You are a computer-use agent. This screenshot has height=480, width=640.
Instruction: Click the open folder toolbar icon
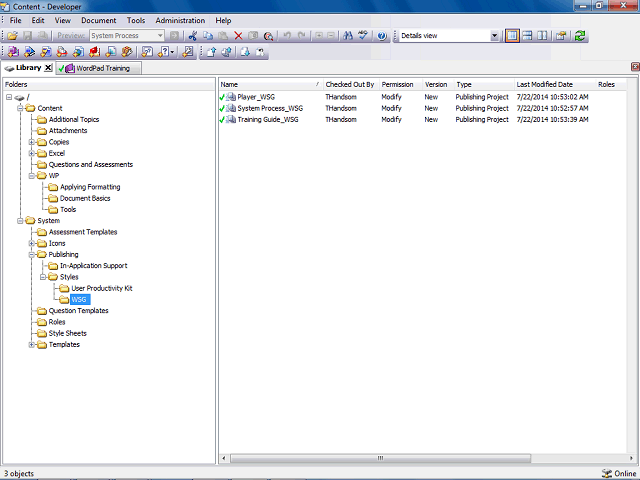coord(12,36)
